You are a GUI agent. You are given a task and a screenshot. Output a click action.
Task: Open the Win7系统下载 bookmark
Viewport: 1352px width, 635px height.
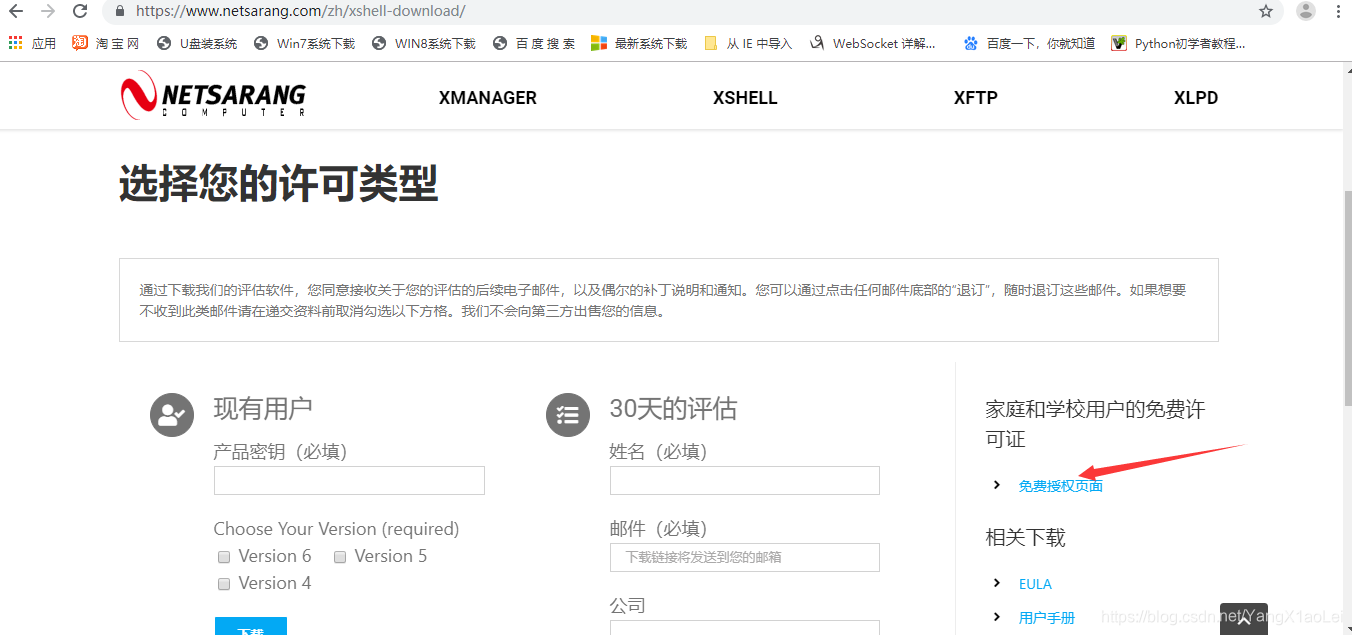coord(304,43)
